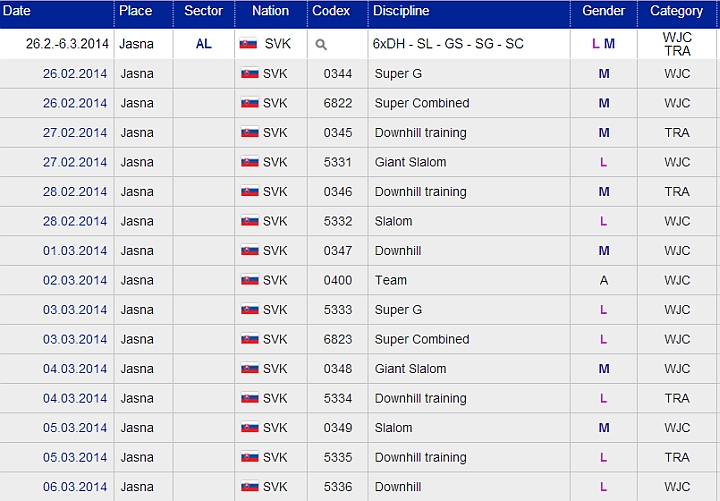Click the gender 'A' in the Team row
Image resolution: width=720 pixels, height=501 pixels.
pyautogui.click(x=604, y=280)
